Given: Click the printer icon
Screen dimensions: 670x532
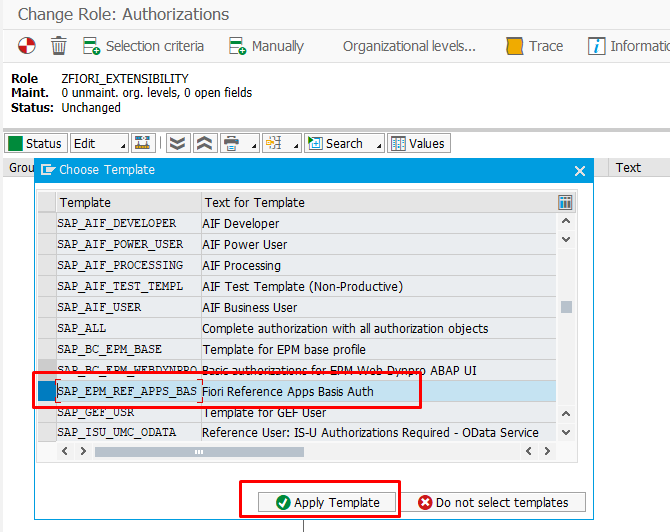Looking at the screenshot, I should (232, 143).
